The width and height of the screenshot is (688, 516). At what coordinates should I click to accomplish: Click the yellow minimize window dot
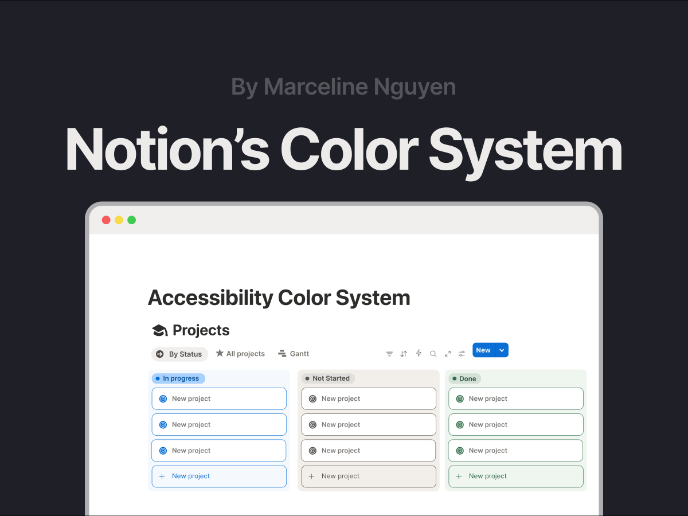pyautogui.click(x=118, y=220)
